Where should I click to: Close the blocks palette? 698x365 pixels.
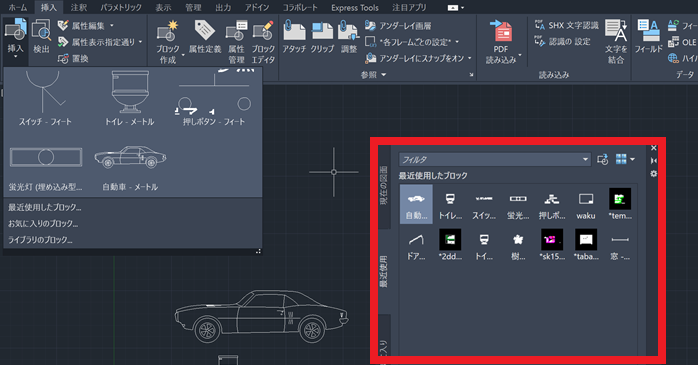tap(653, 148)
